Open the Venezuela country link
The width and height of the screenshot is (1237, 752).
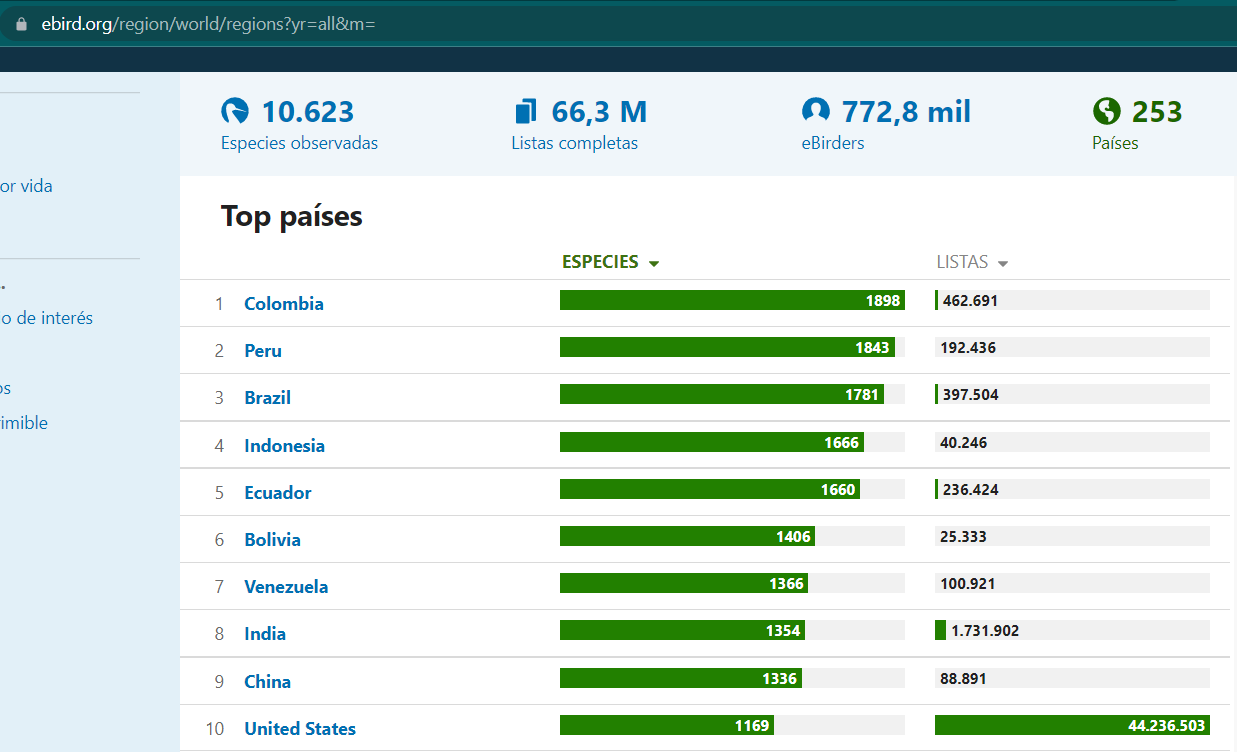click(286, 586)
